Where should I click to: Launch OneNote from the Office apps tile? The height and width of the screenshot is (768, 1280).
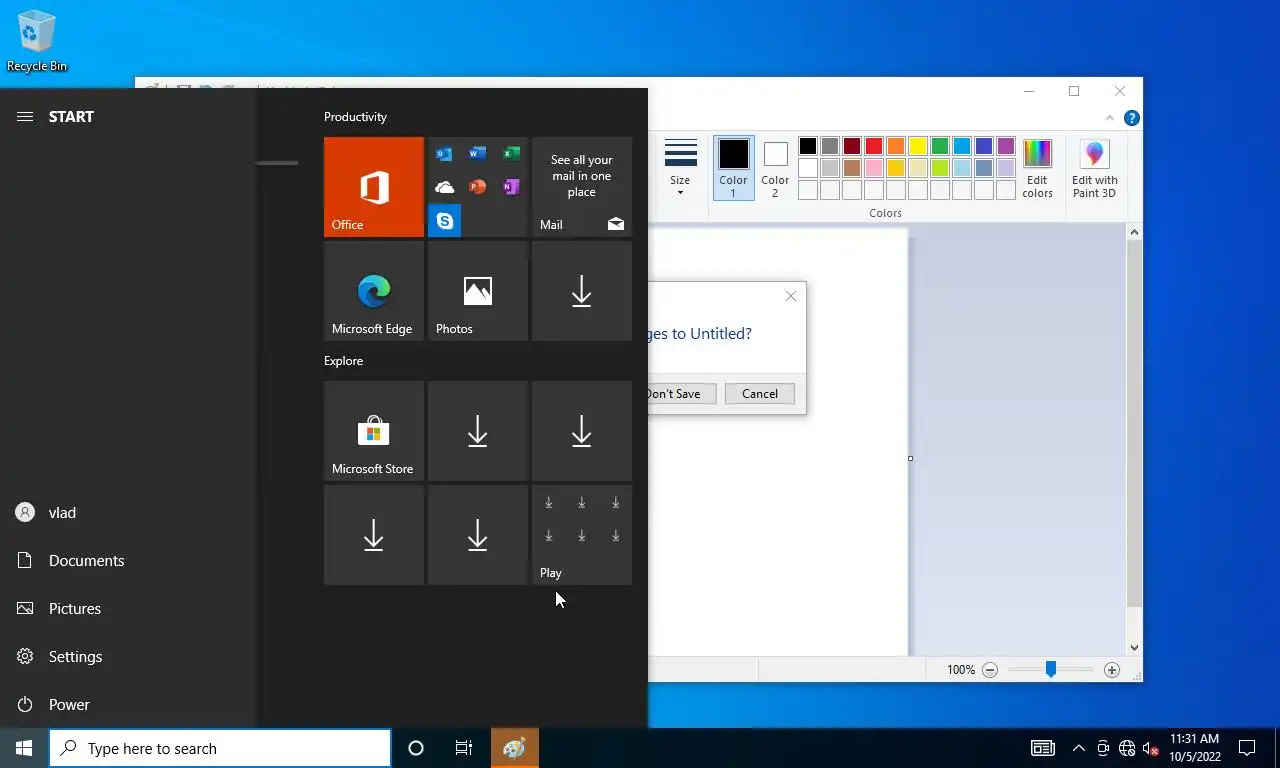click(x=511, y=187)
